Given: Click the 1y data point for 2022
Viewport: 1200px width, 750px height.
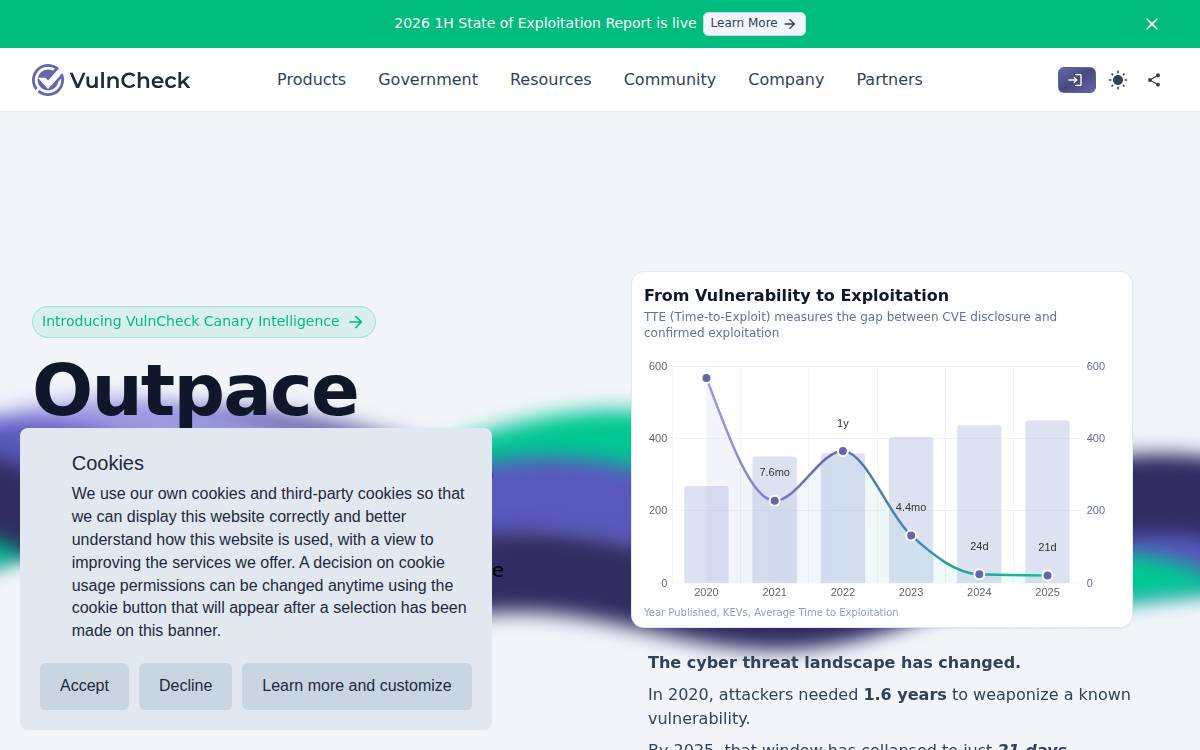Looking at the screenshot, I should [843, 451].
